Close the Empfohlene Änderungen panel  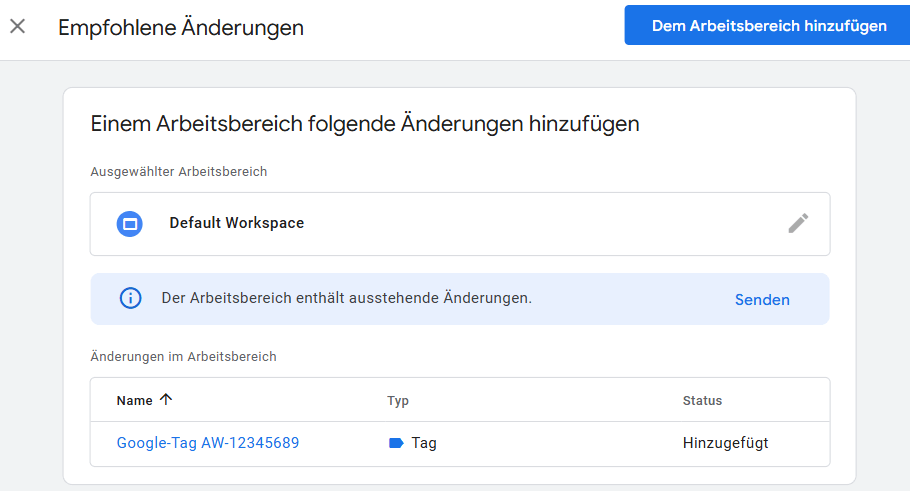click(18, 27)
